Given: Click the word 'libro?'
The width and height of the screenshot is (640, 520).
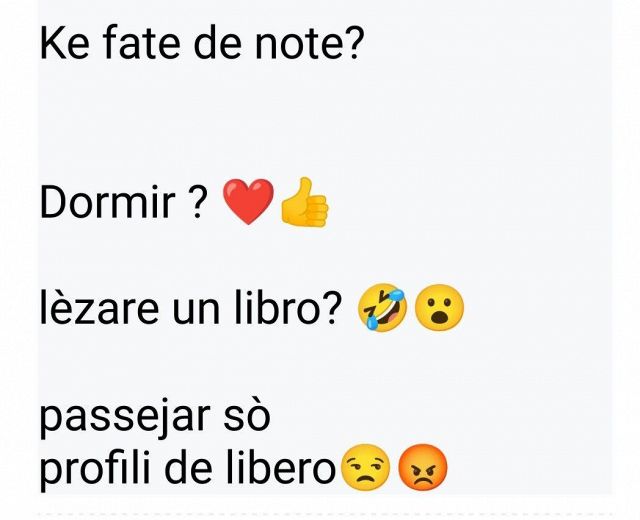Looking at the screenshot, I should 287,307.
